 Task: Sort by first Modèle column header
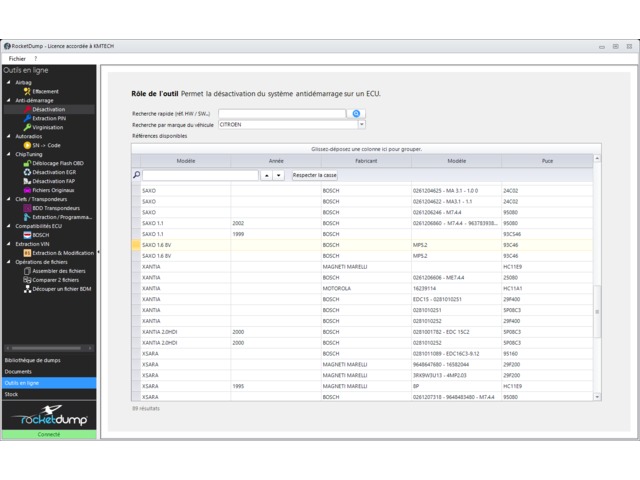[x=186, y=161]
